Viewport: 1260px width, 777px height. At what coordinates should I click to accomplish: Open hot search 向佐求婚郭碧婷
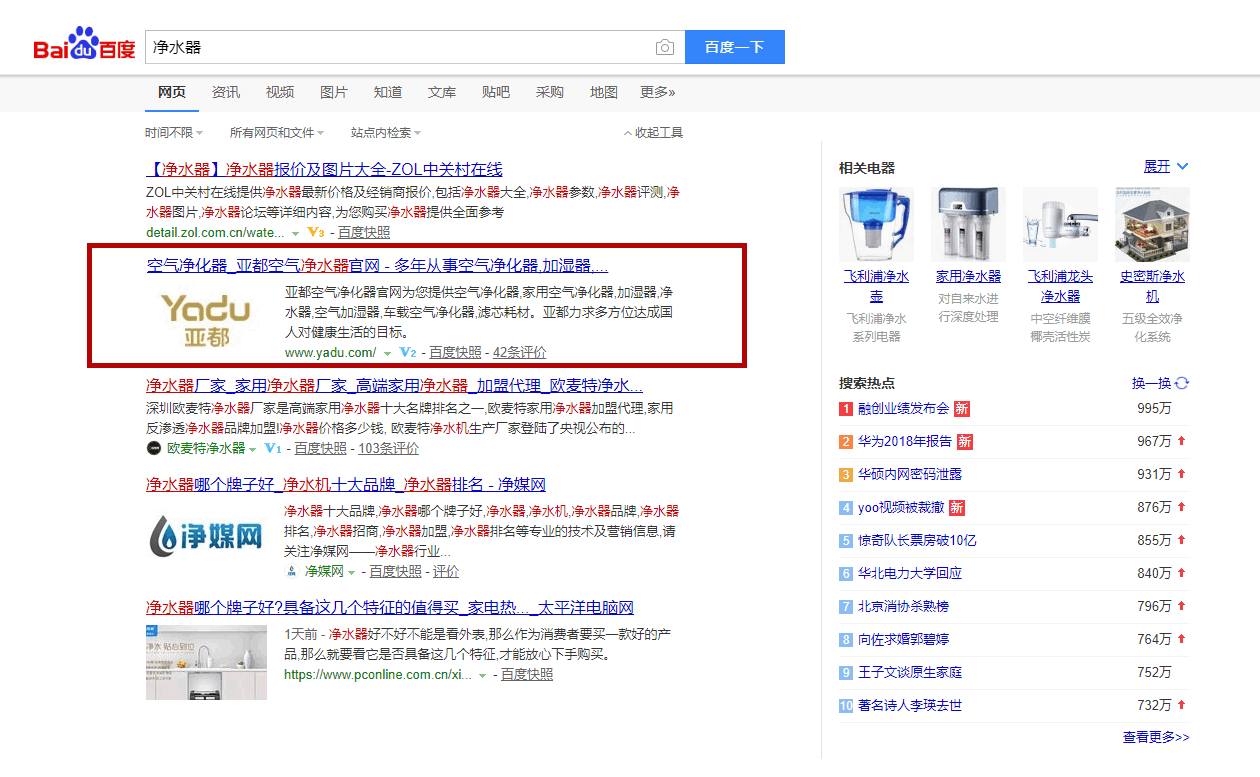[x=903, y=639]
